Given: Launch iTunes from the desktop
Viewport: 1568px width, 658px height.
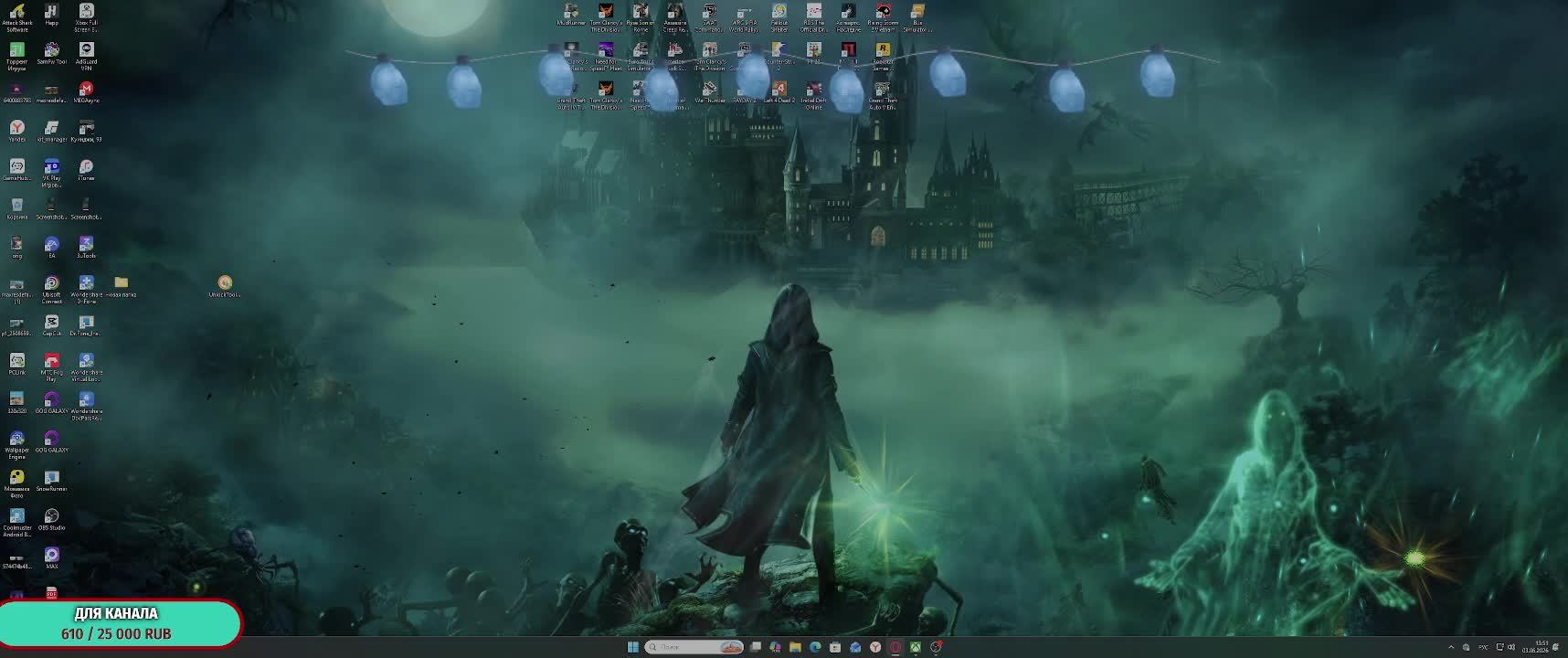Looking at the screenshot, I should [86, 169].
